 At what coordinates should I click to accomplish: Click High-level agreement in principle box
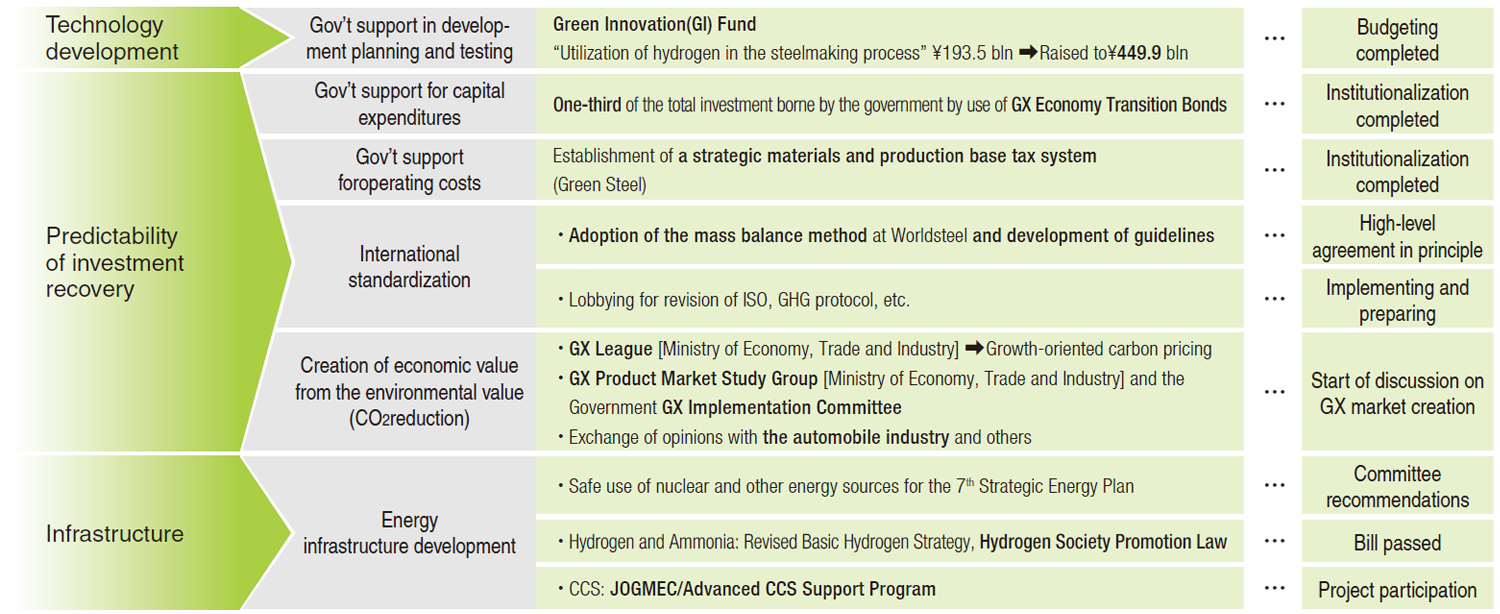point(1397,237)
